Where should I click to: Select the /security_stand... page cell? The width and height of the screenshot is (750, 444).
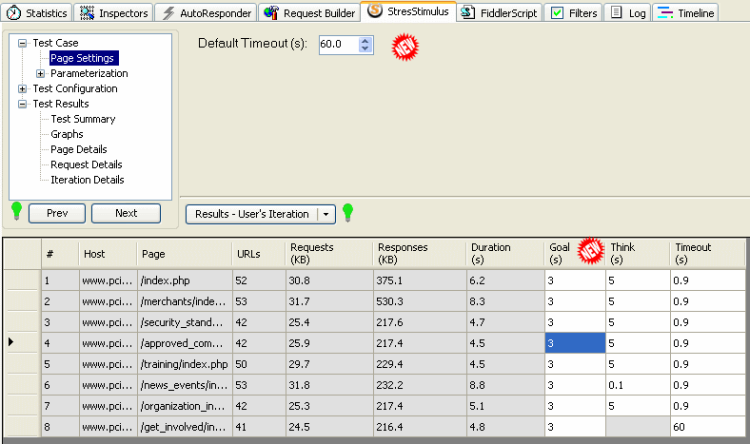click(x=185, y=322)
